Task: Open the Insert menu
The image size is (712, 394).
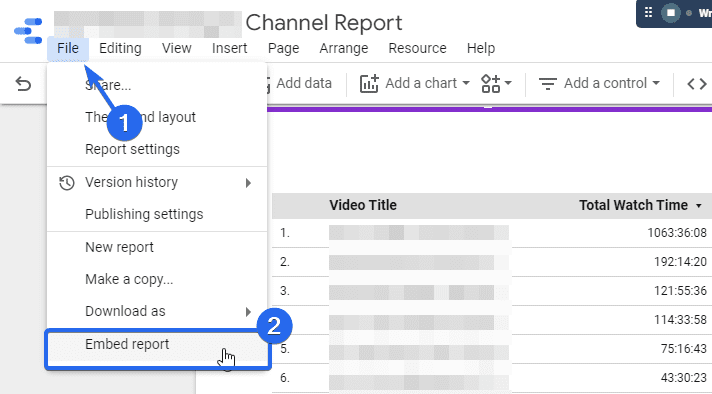Action: click(x=230, y=48)
